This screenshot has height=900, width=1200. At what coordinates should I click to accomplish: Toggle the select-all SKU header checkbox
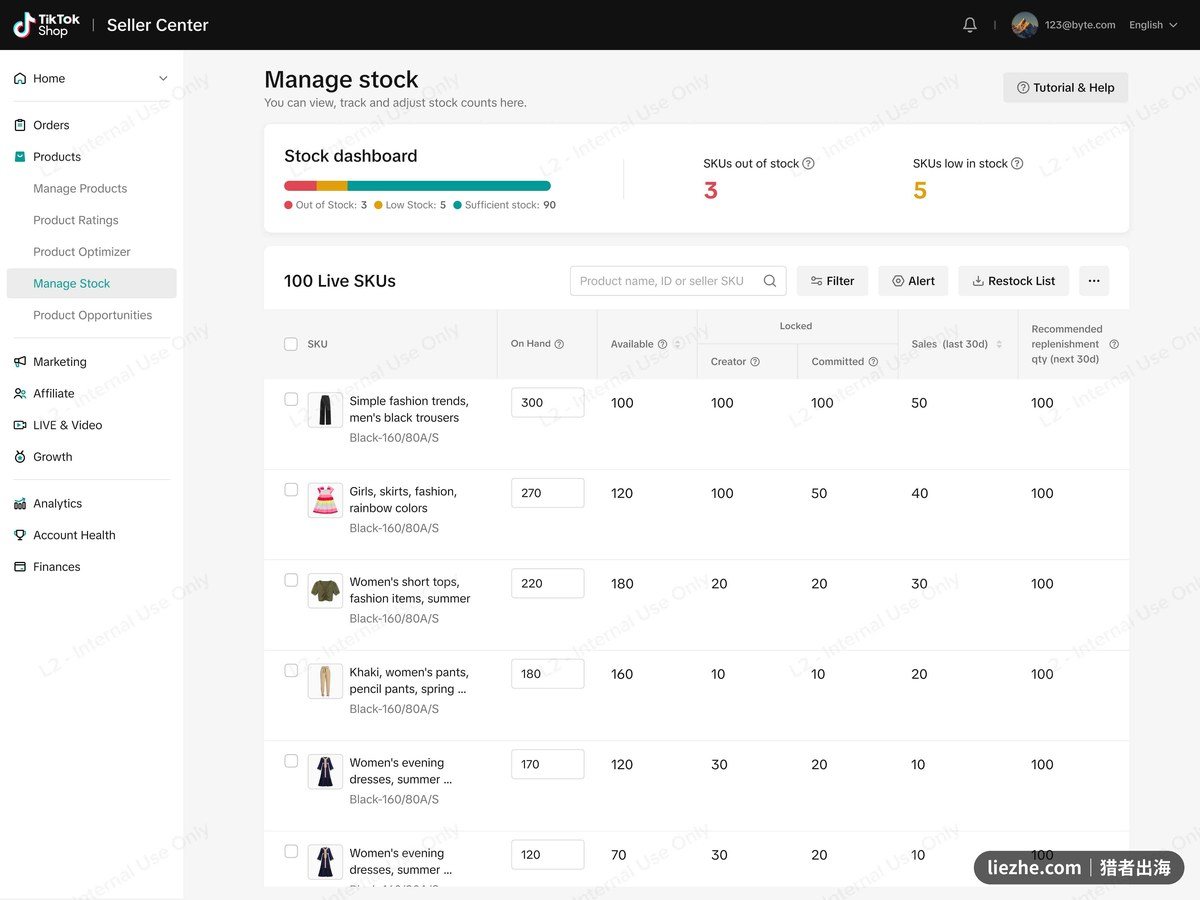(291, 344)
